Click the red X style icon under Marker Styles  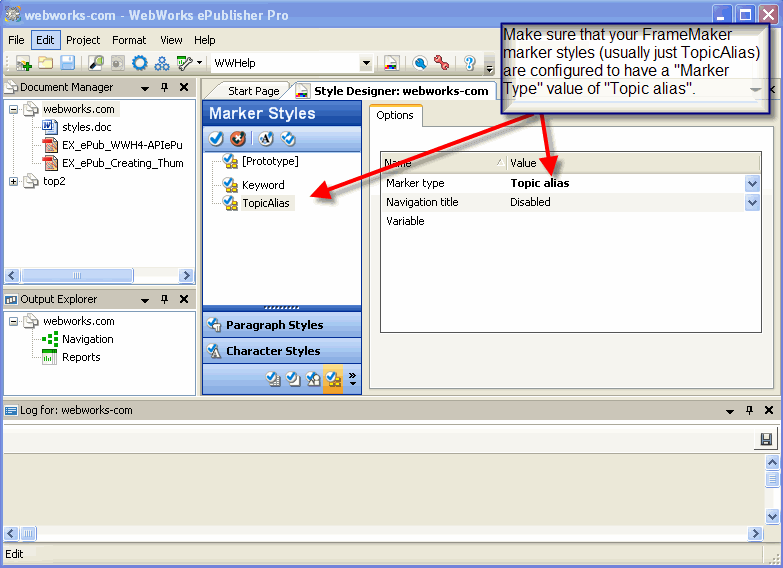[238, 138]
